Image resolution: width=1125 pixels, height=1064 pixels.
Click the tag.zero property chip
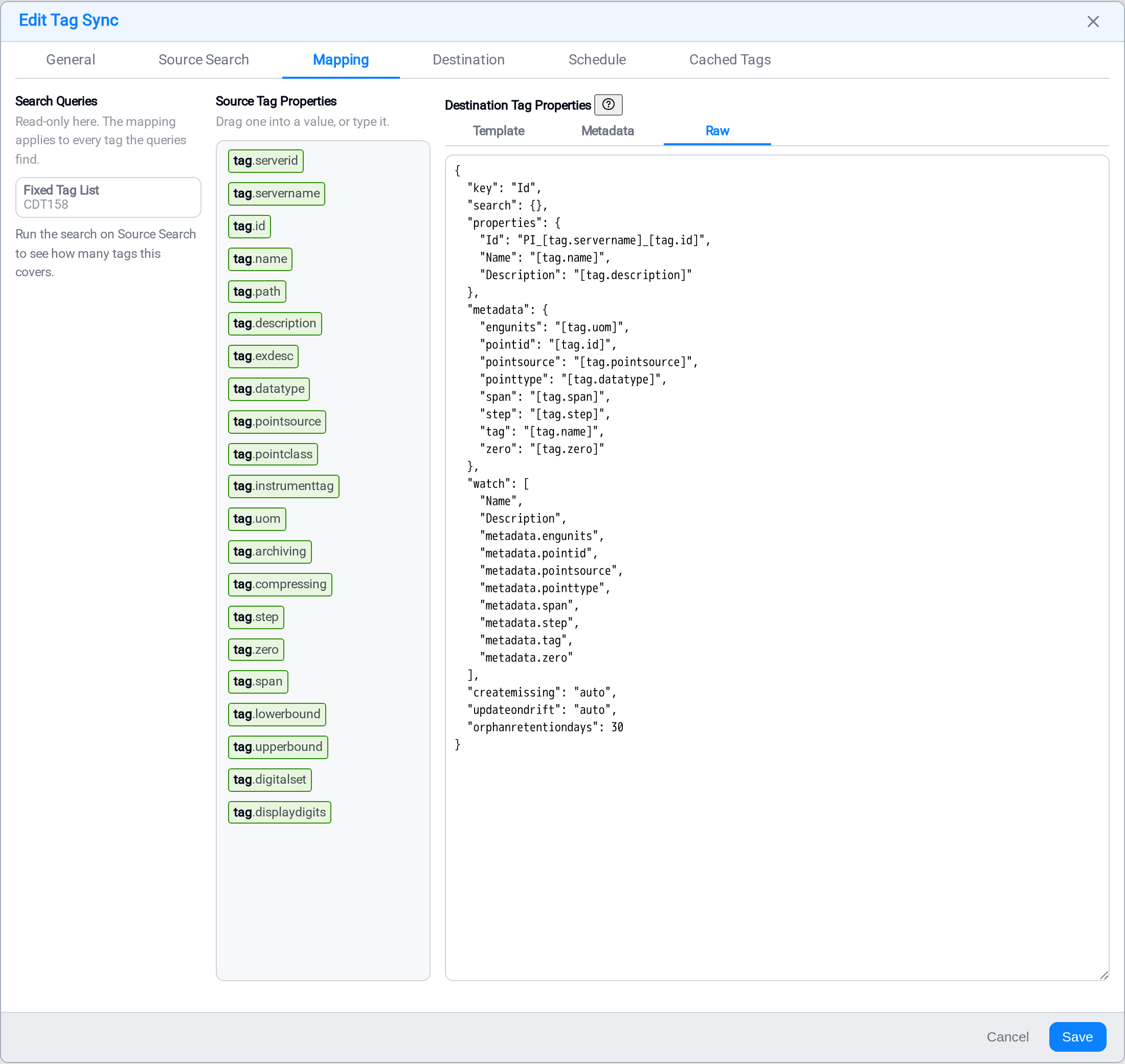(x=255, y=650)
